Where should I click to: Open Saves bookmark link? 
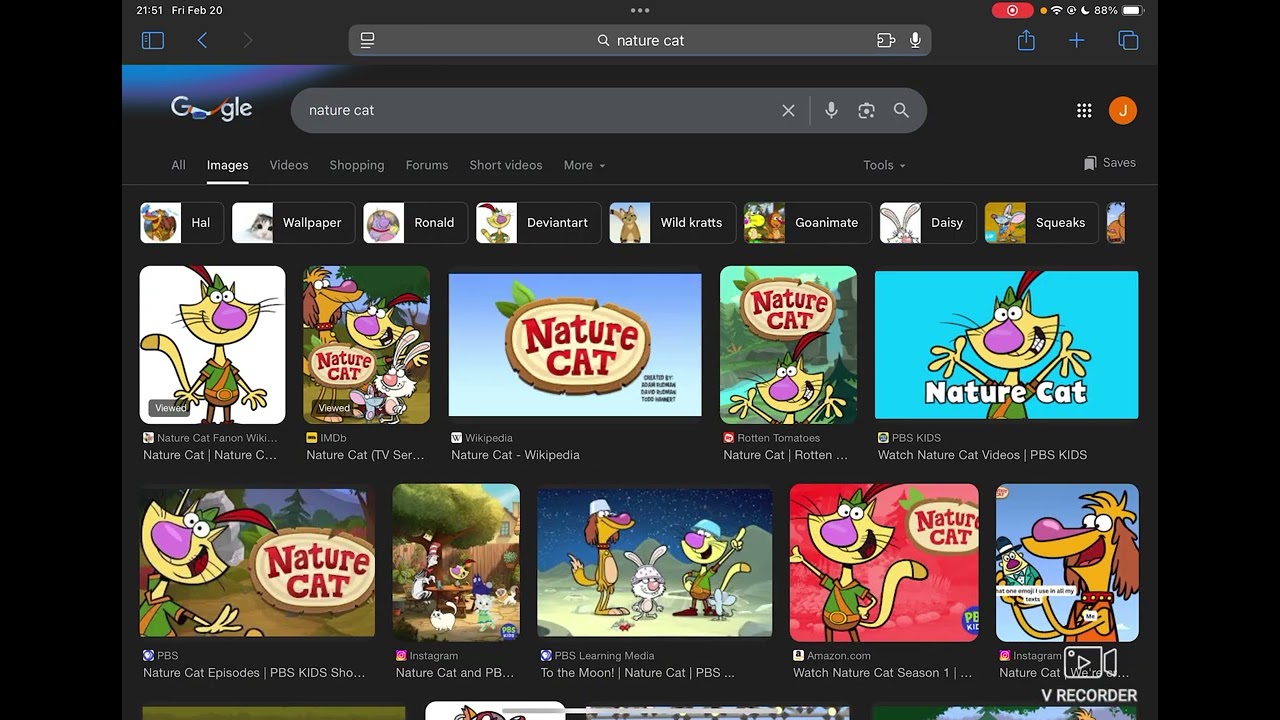pyautogui.click(x=1110, y=163)
